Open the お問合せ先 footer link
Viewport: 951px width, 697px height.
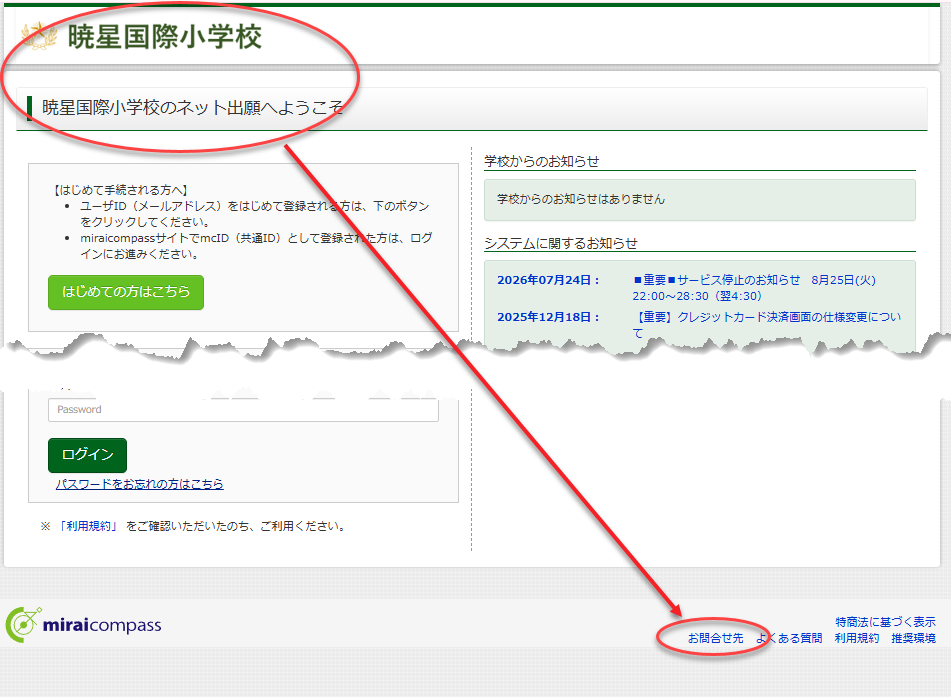tap(715, 638)
